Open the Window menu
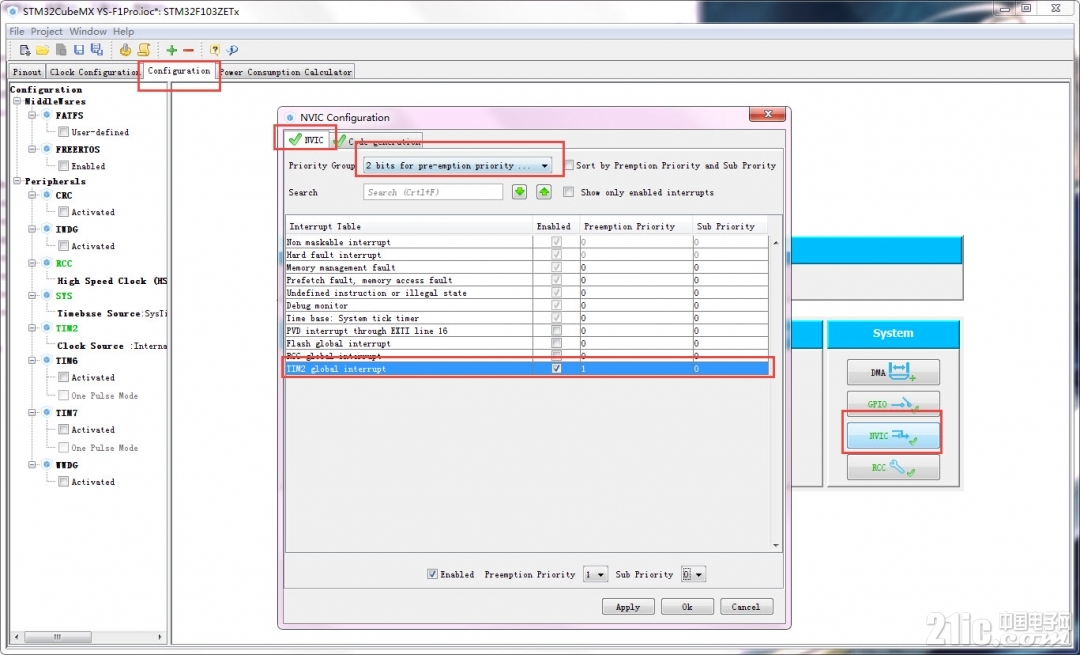This screenshot has width=1080, height=655. point(88,31)
